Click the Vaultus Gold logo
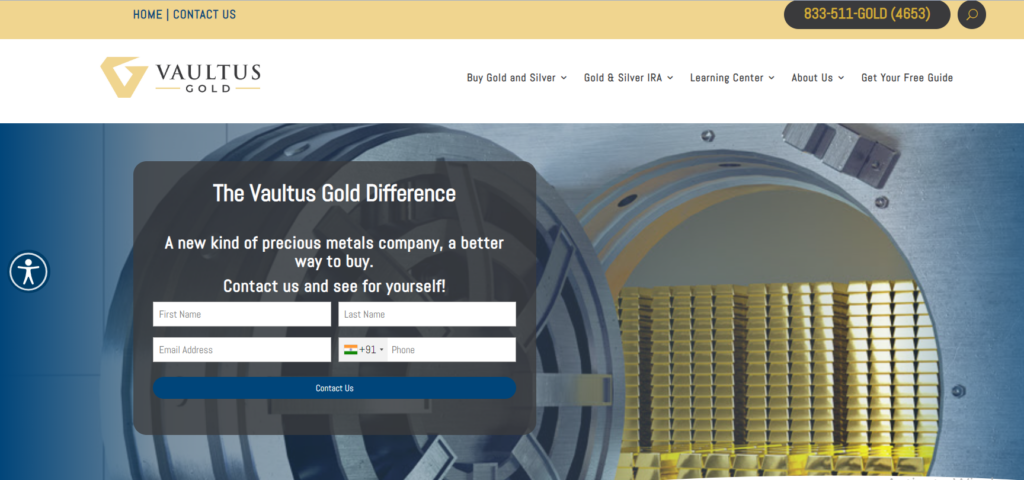Screen dimensions: 1024x480 pos(180,78)
